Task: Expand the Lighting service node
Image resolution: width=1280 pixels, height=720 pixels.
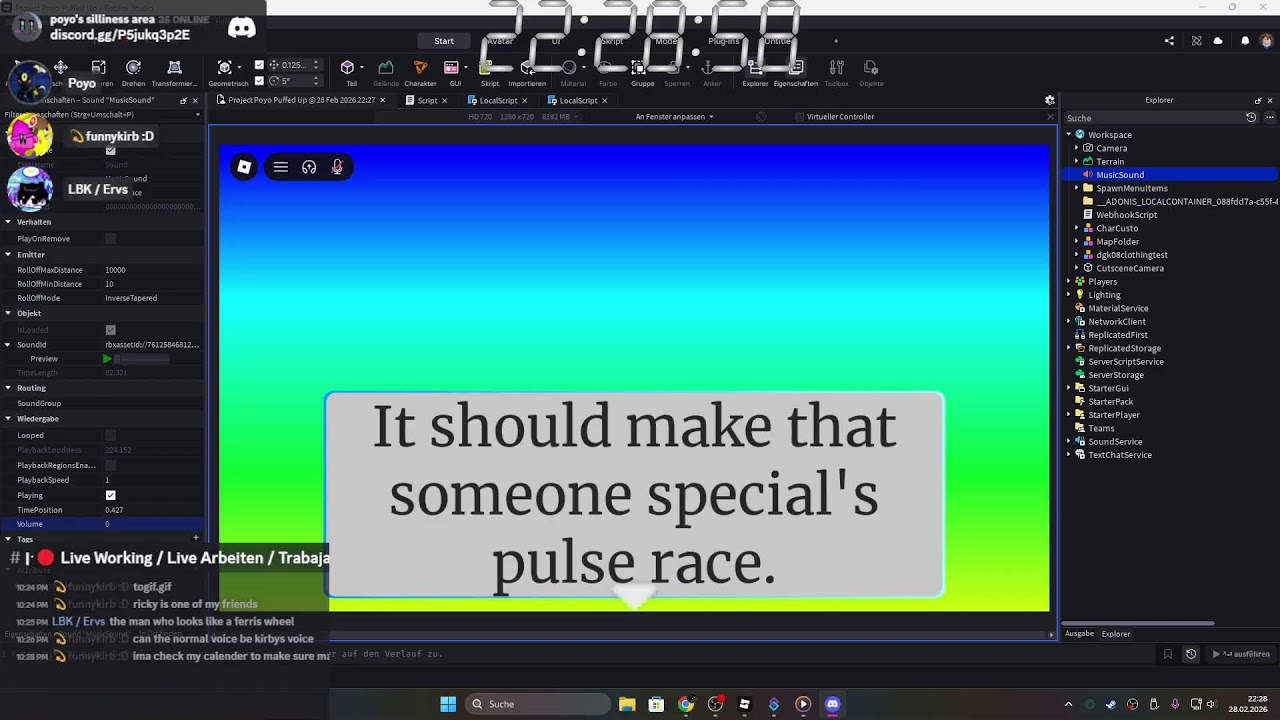Action: pos(1068,295)
